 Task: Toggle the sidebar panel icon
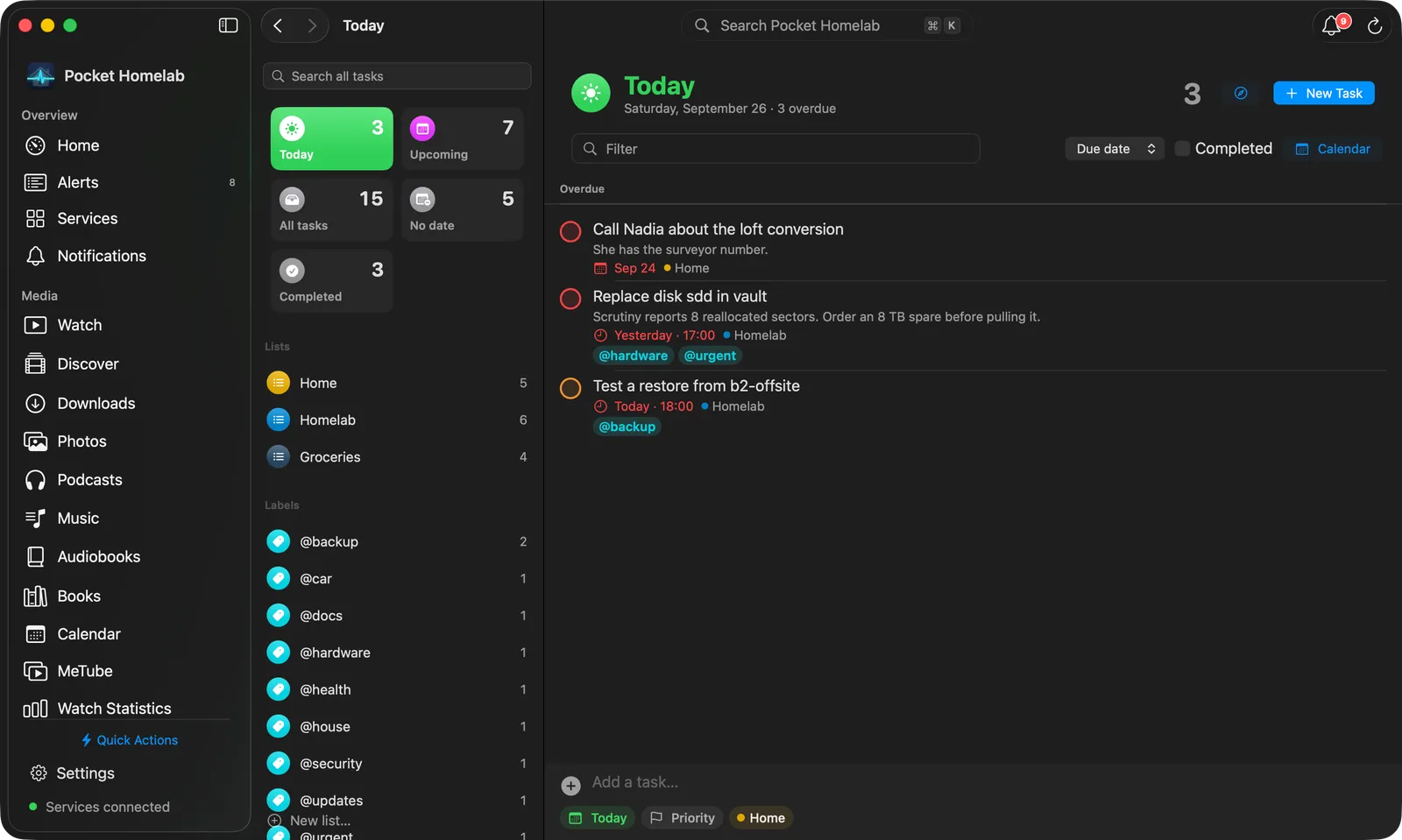pyautogui.click(x=228, y=25)
